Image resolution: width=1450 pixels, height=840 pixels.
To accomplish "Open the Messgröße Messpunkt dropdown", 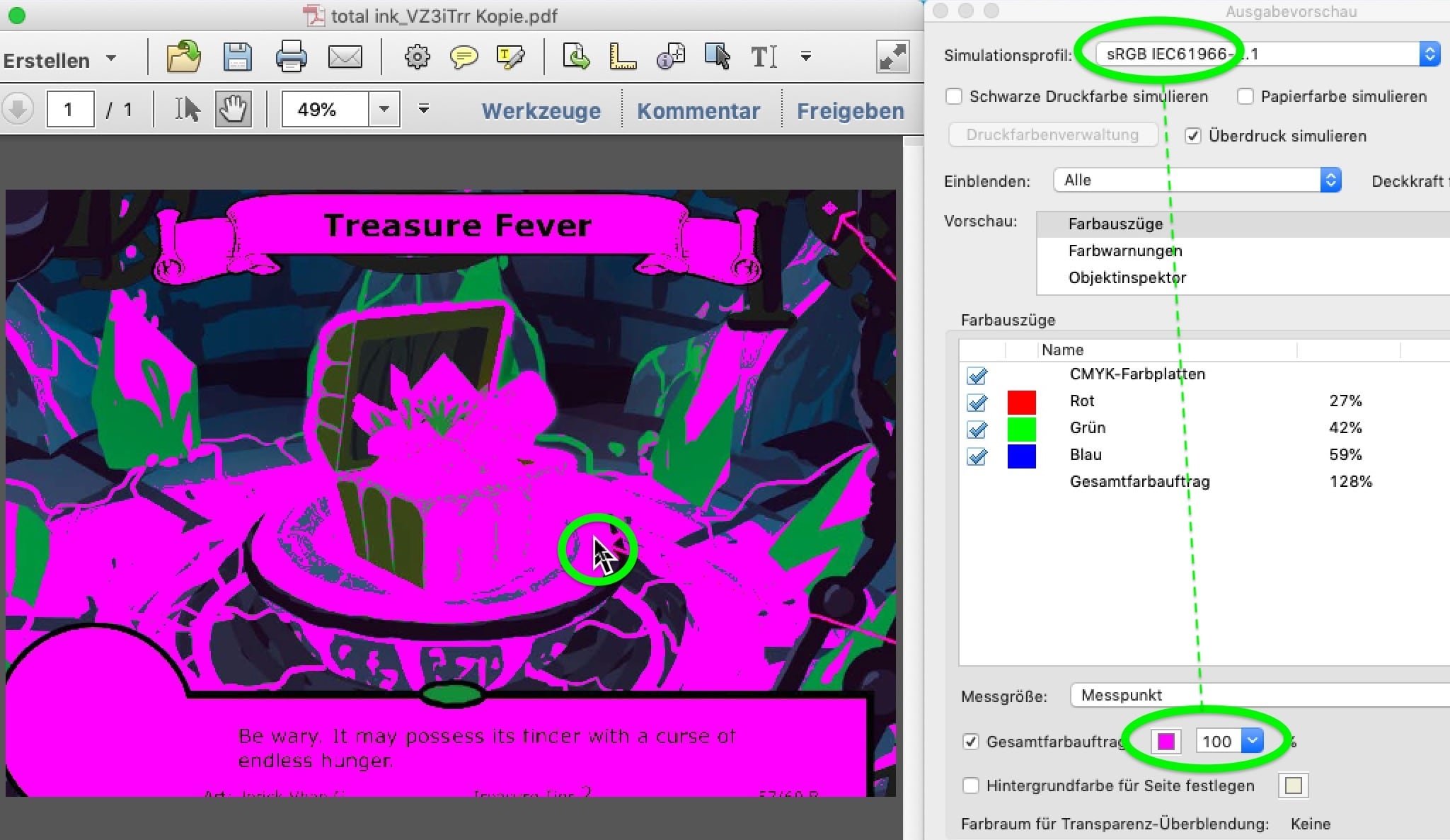I will [x=1260, y=695].
